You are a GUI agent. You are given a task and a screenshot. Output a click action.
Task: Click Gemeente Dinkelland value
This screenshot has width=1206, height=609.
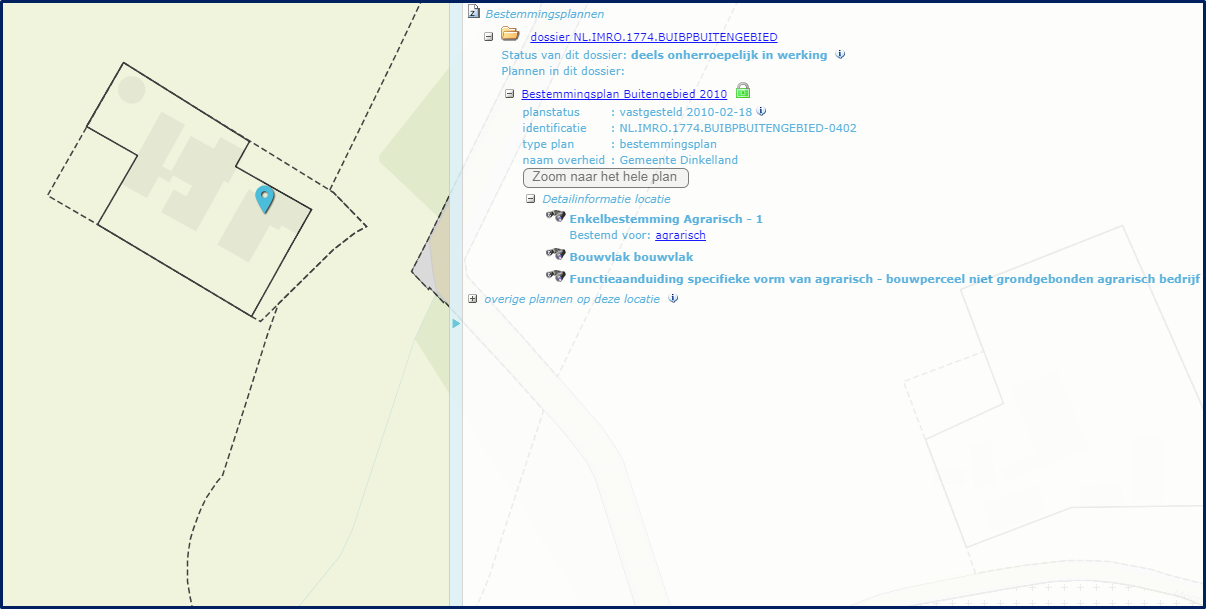pyautogui.click(x=679, y=160)
